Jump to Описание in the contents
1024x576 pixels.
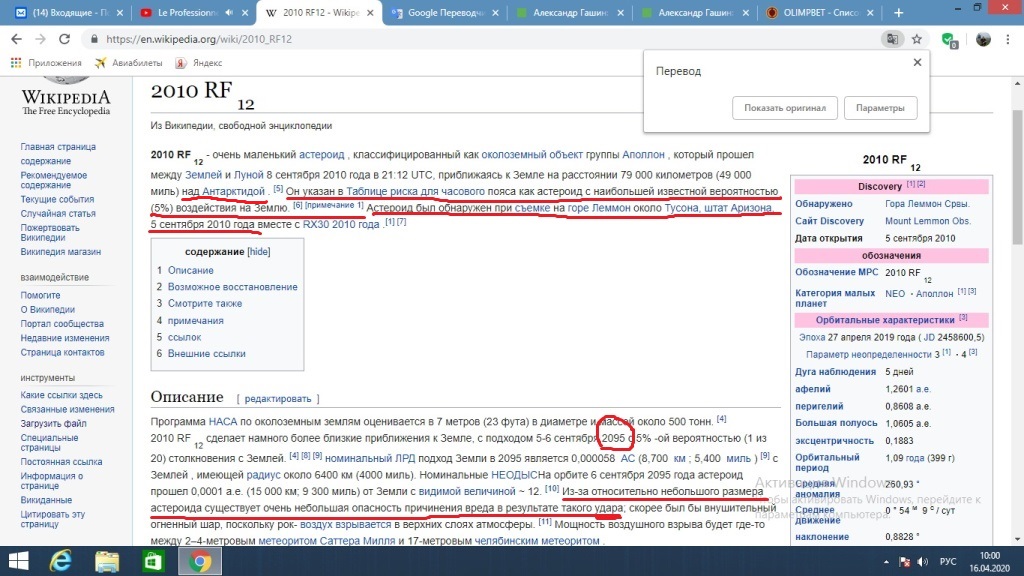191,270
